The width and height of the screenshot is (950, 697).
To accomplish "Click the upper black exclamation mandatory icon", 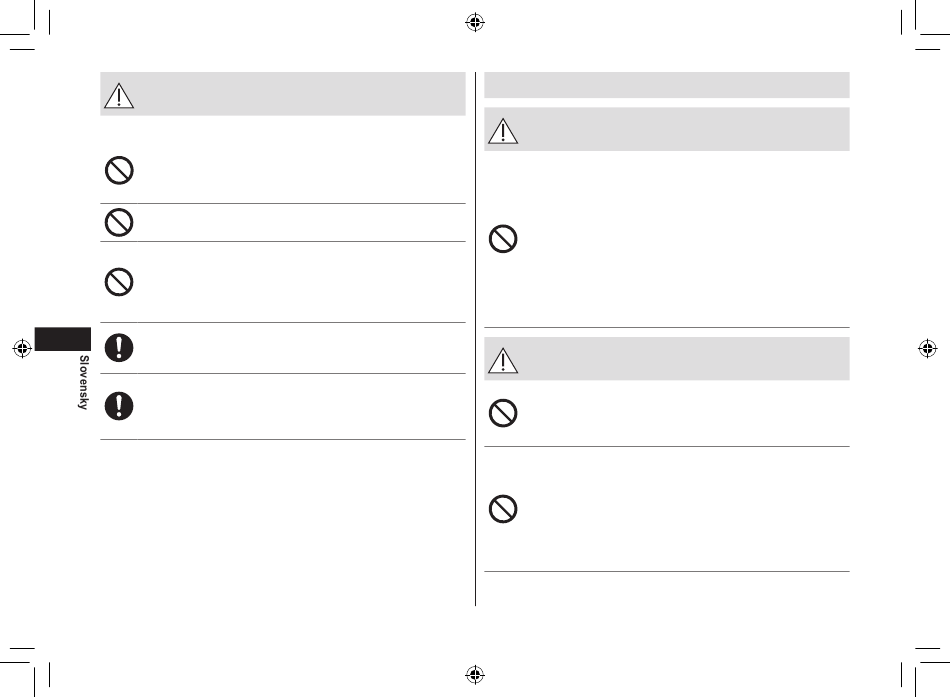I will (119, 348).
